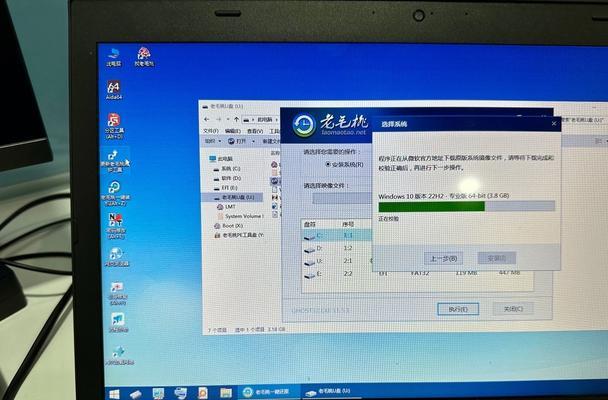
Task: Open the 分区工具 desktop shortcut
Action: click(114, 126)
